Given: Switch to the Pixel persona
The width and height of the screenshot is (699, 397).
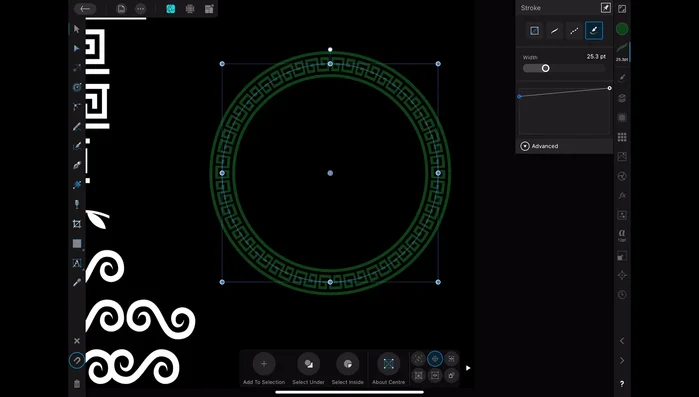Looking at the screenshot, I should 190,8.
